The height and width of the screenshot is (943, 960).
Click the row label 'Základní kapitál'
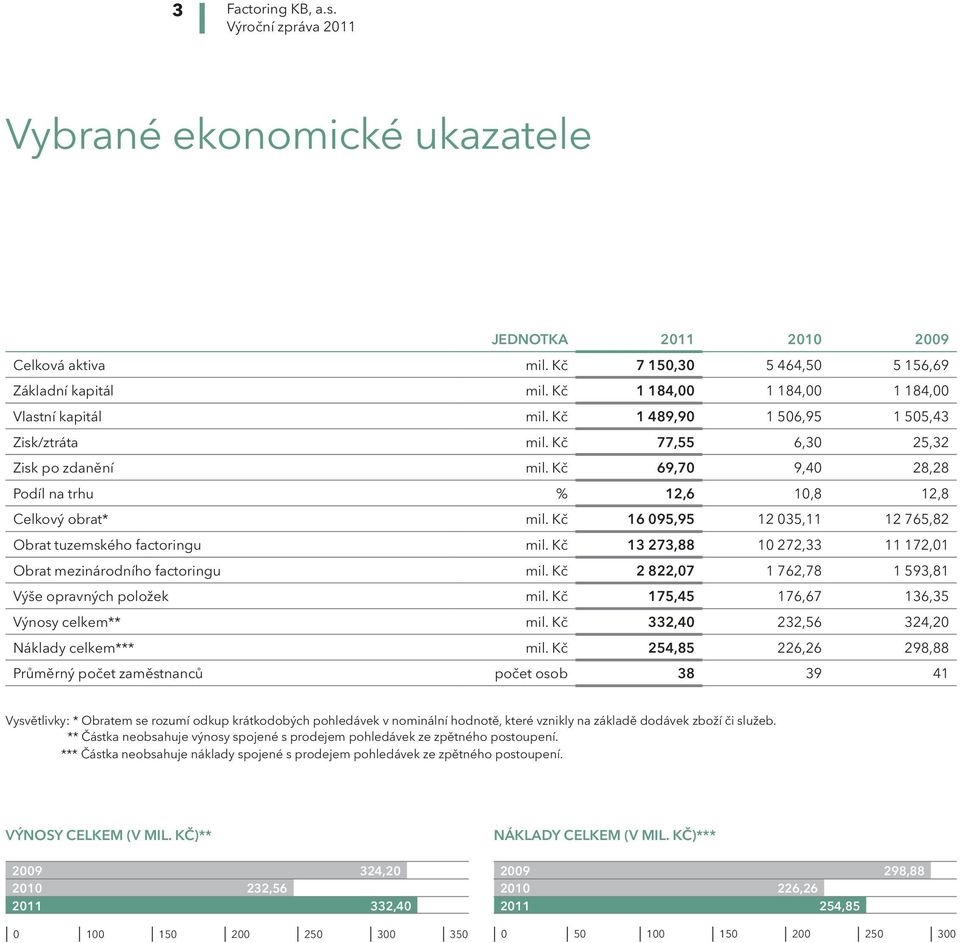[63, 391]
